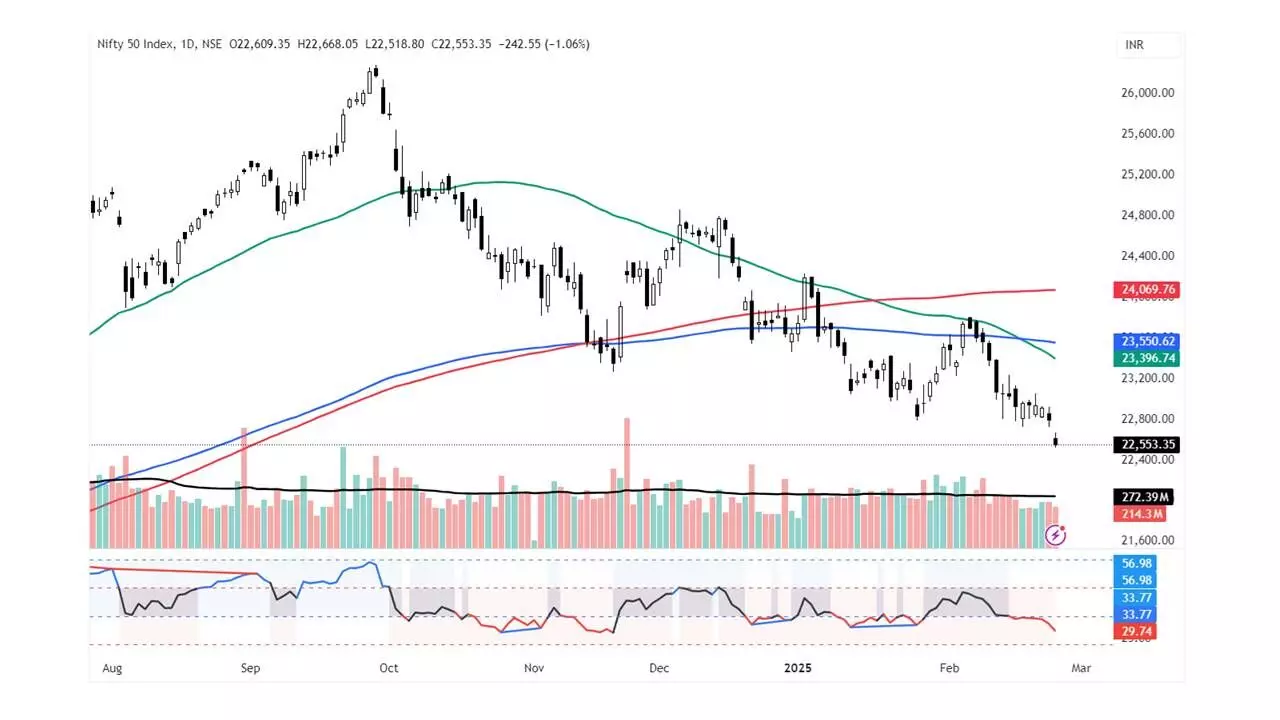Click the change value −242.55 (−1.06%)
This screenshot has width=1280, height=720.
pyautogui.click(x=543, y=44)
